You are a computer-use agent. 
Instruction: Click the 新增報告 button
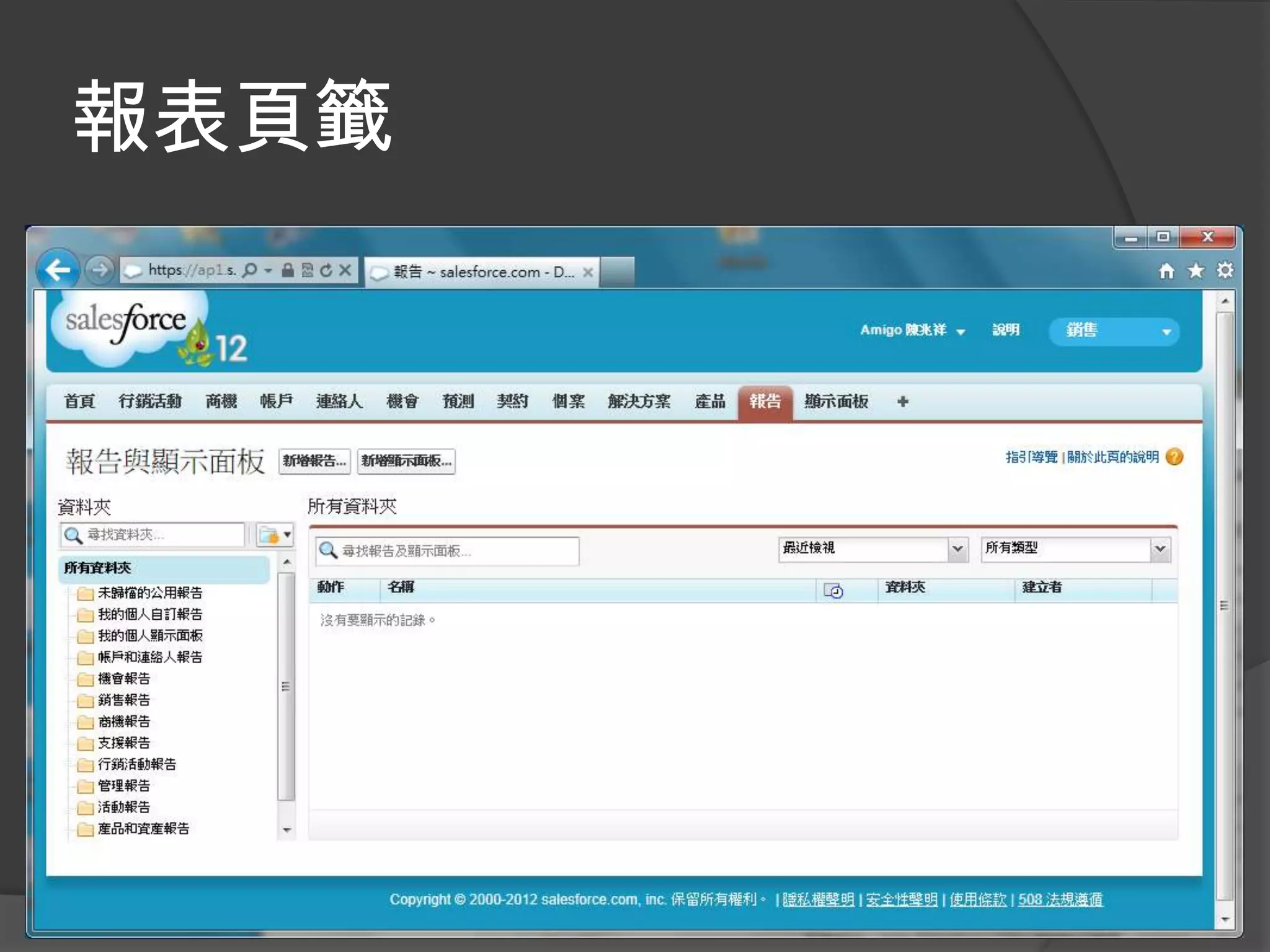(314, 461)
